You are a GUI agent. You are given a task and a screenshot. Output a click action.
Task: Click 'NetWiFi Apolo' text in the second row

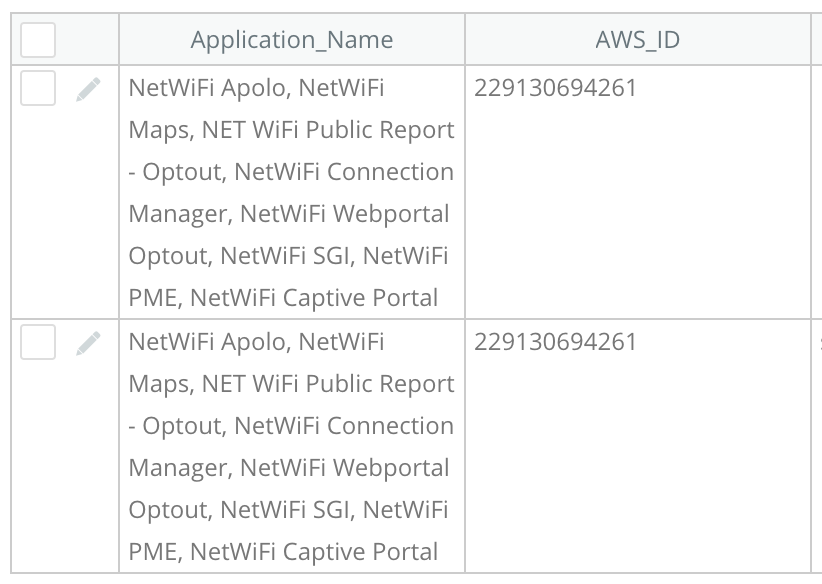coord(207,343)
